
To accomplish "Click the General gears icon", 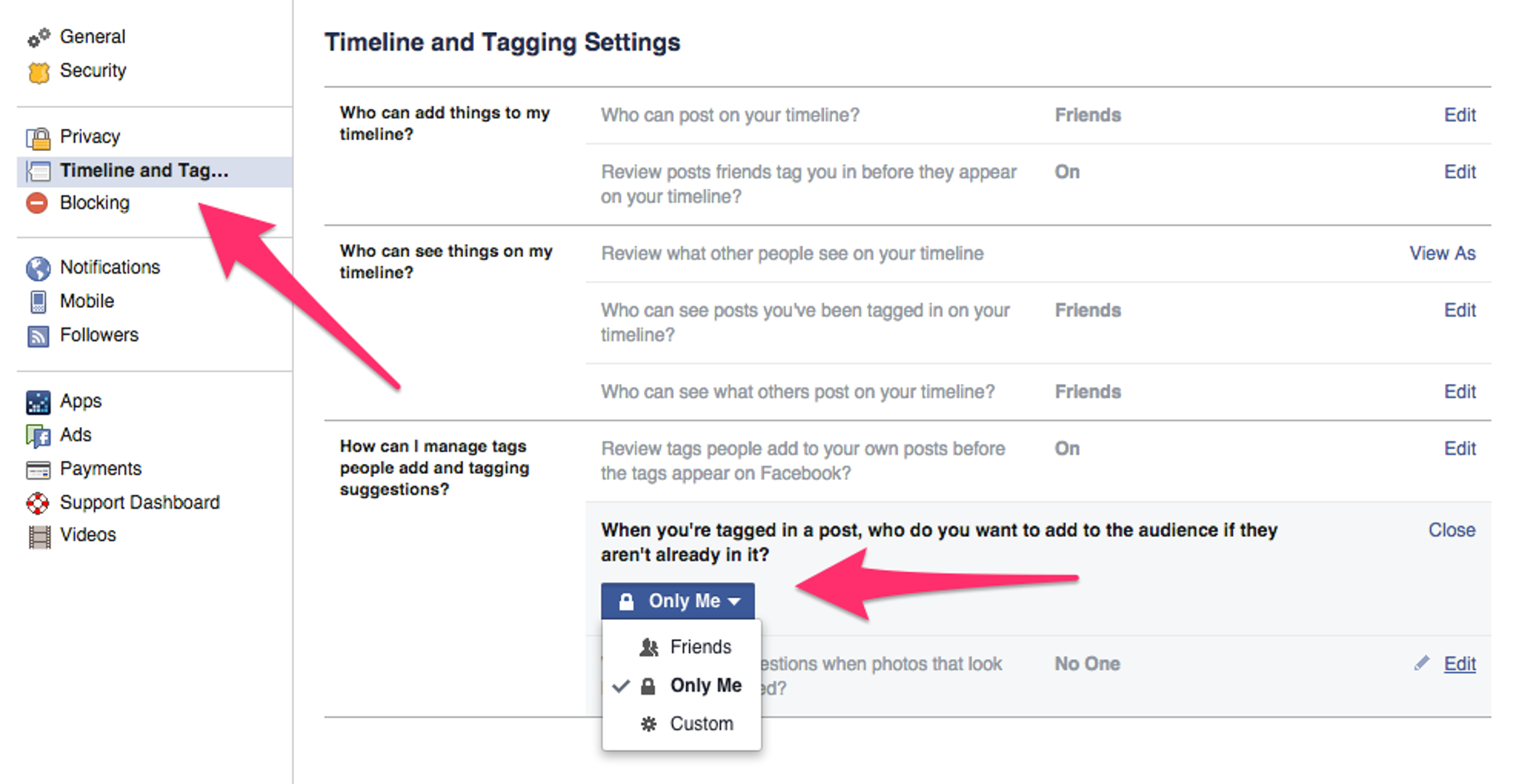I will point(38,37).
